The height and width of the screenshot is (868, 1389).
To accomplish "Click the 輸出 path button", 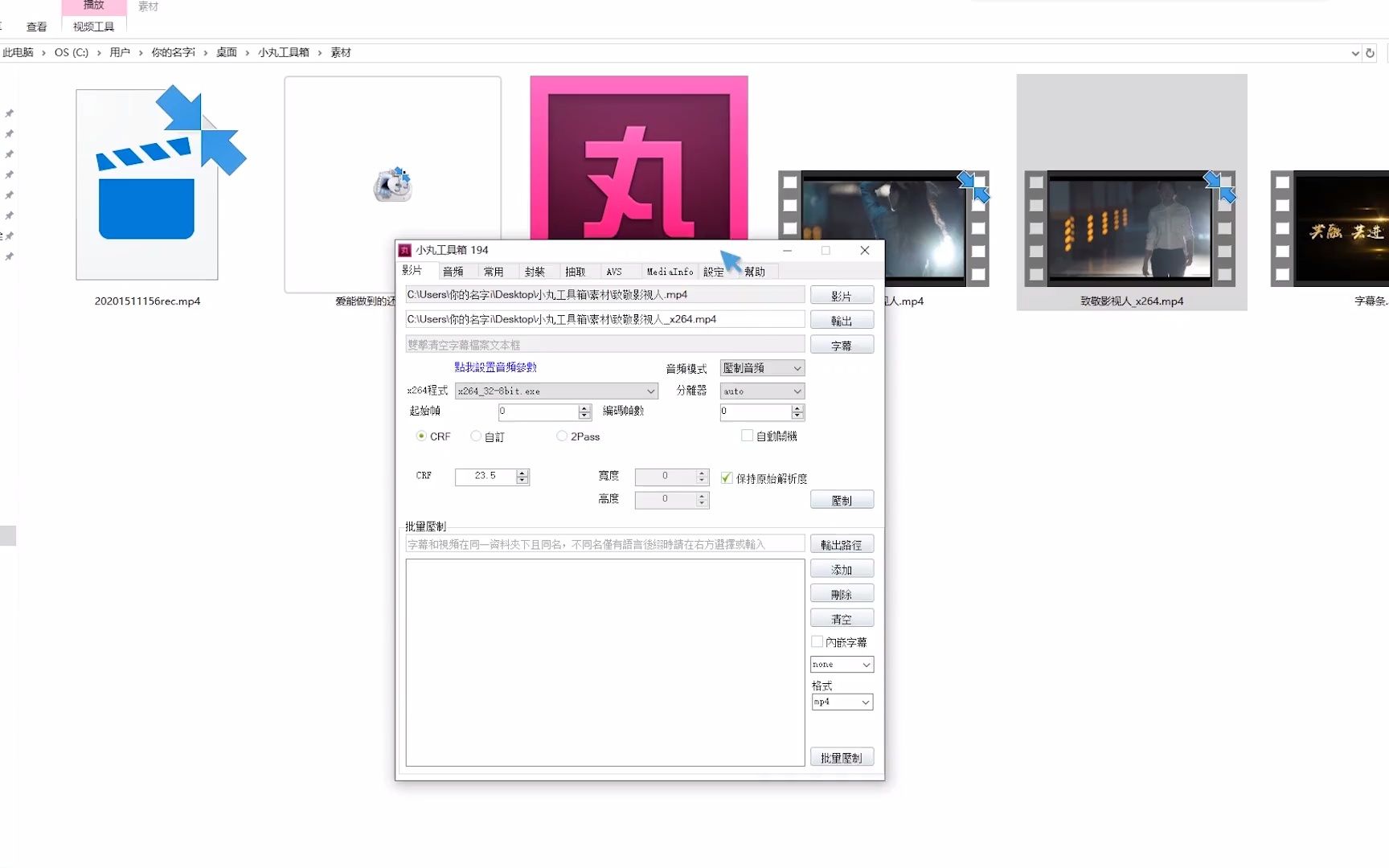I will (842, 321).
